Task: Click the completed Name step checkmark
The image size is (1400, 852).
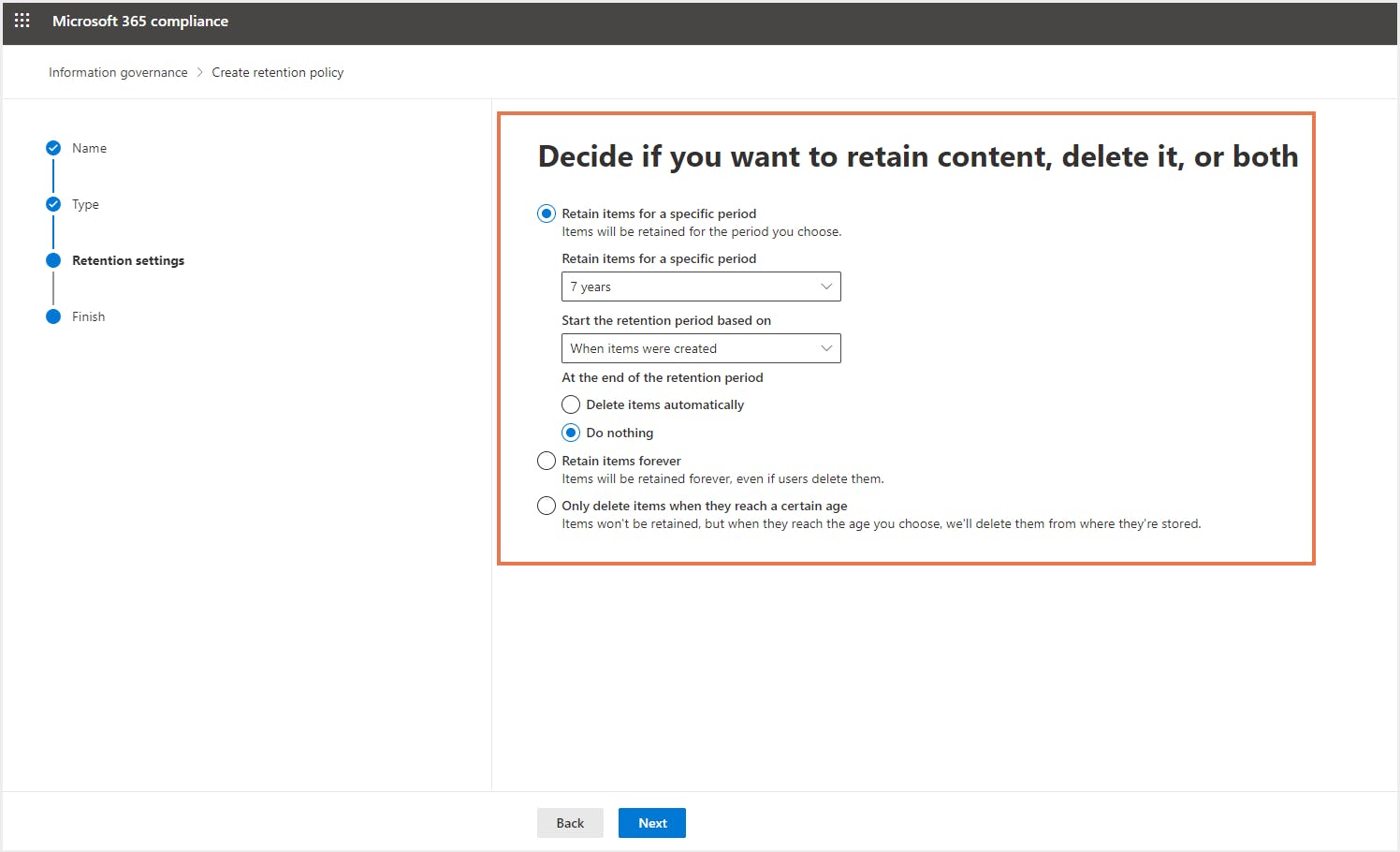Action: pyautogui.click(x=53, y=148)
